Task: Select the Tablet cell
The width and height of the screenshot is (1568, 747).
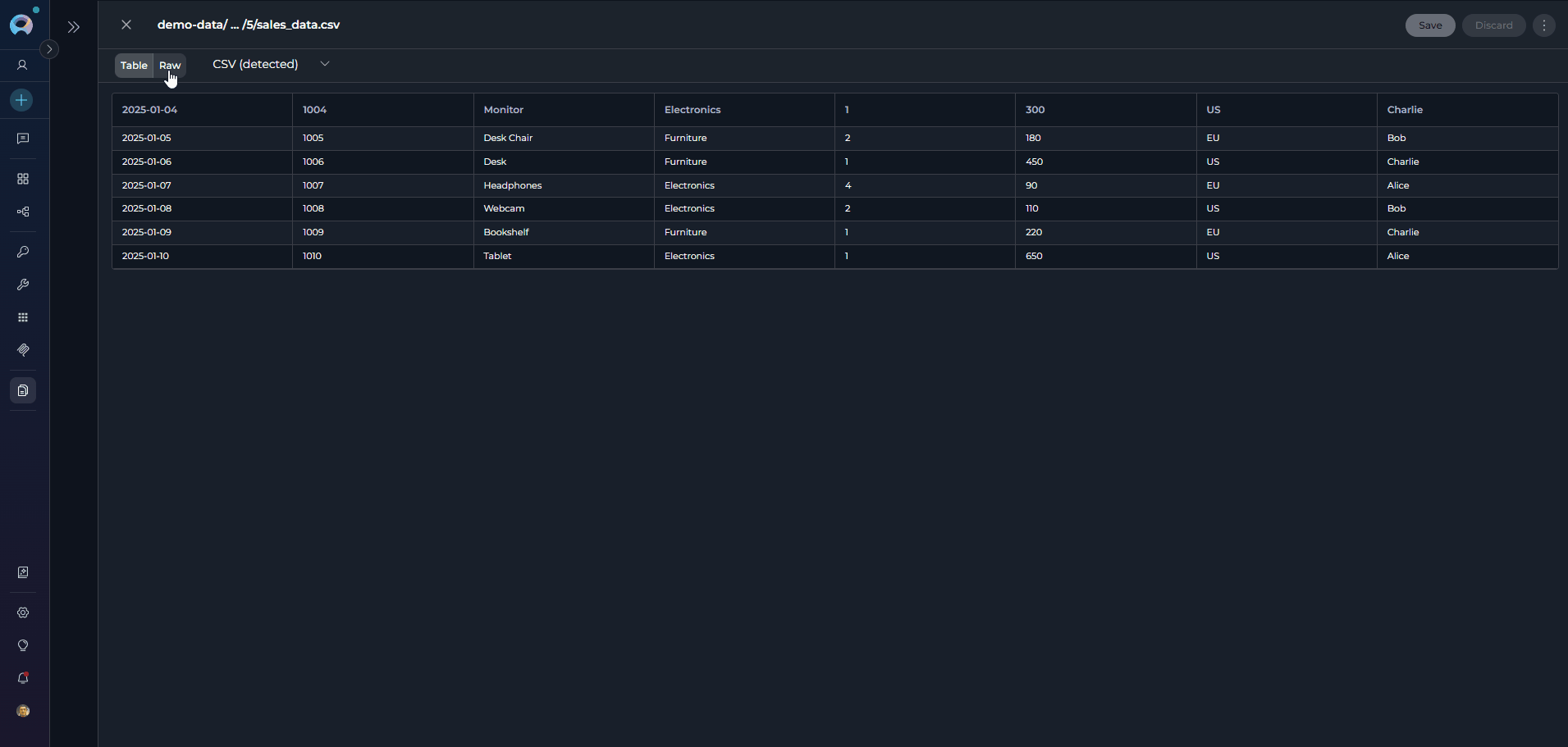Action: [x=564, y=257]
